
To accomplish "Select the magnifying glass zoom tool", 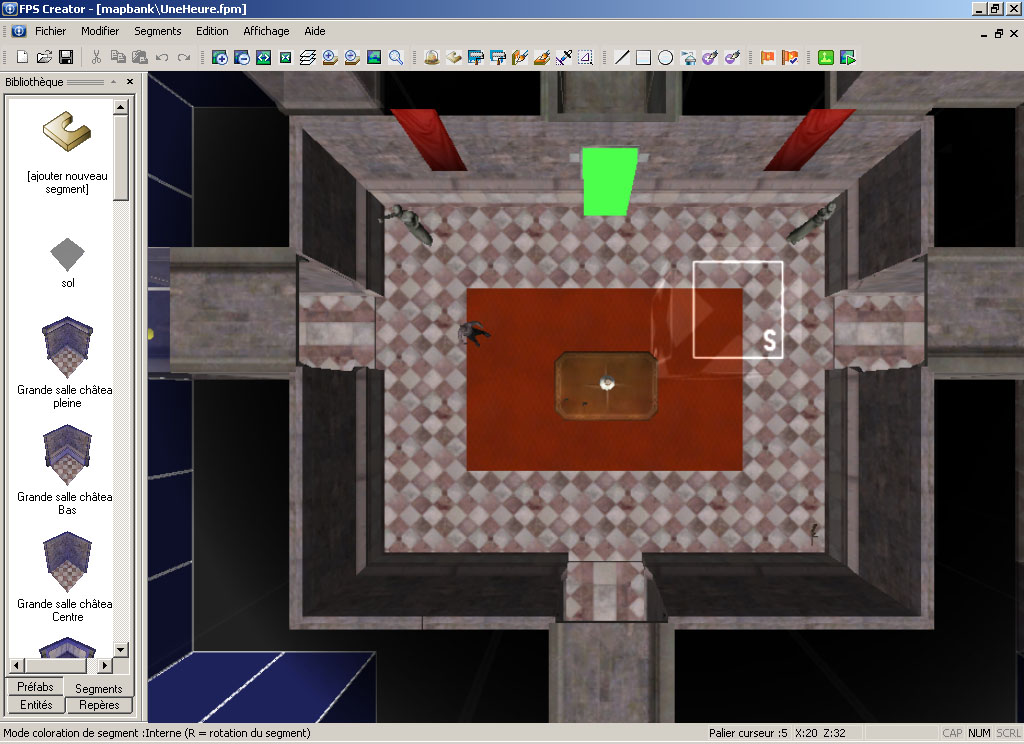I will tap(396, 57).
